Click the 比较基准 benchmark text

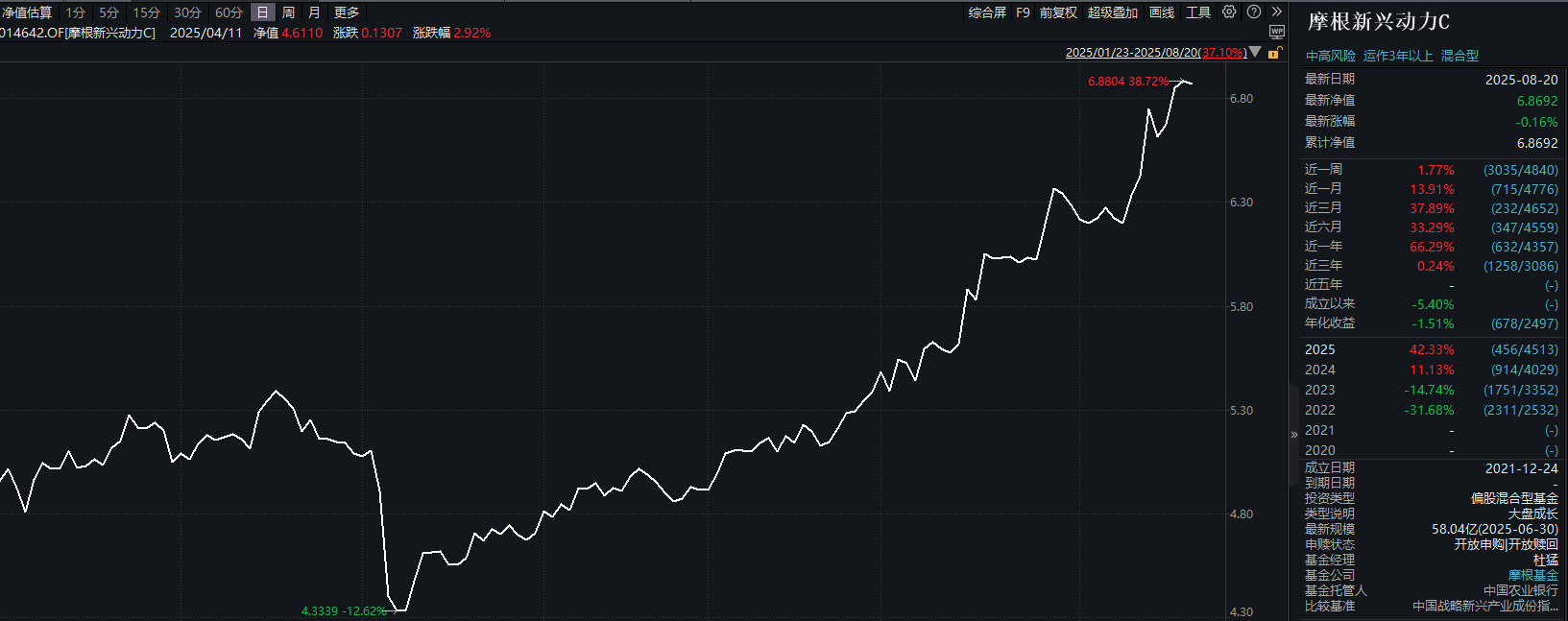click(x=1485, y=606)
